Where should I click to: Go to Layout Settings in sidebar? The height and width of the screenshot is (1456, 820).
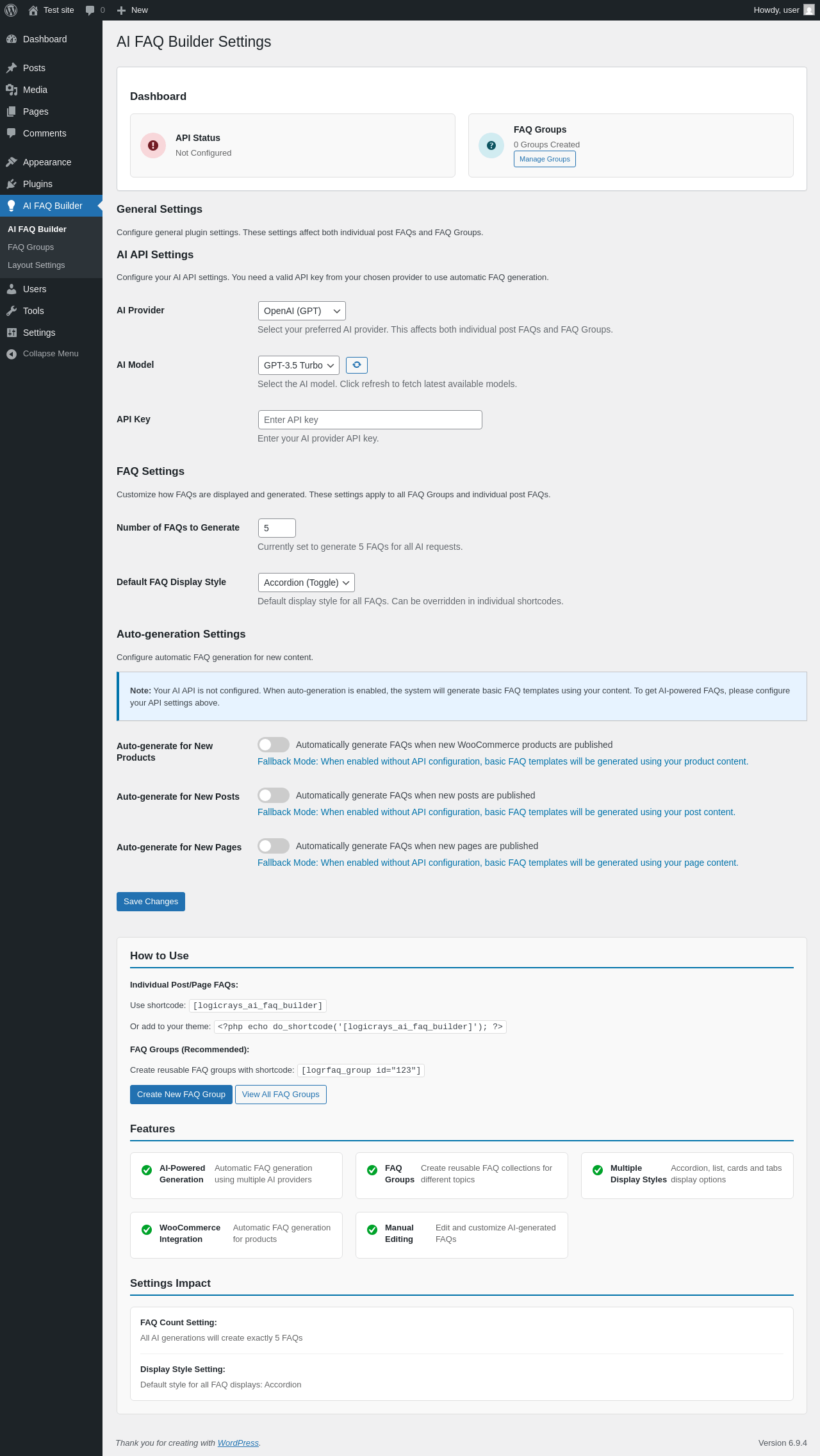point(37,265)
